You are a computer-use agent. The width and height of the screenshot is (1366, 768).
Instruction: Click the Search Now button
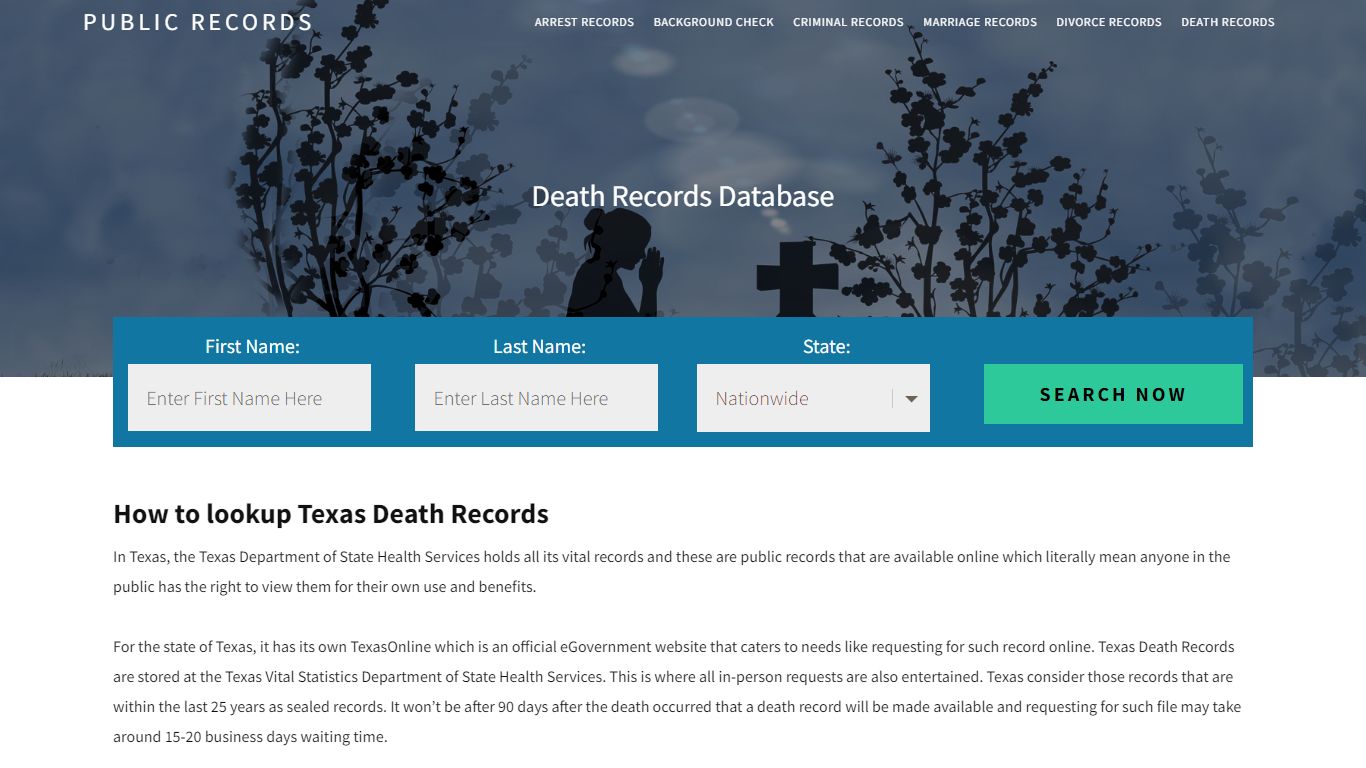click(x=1113, y=394)
